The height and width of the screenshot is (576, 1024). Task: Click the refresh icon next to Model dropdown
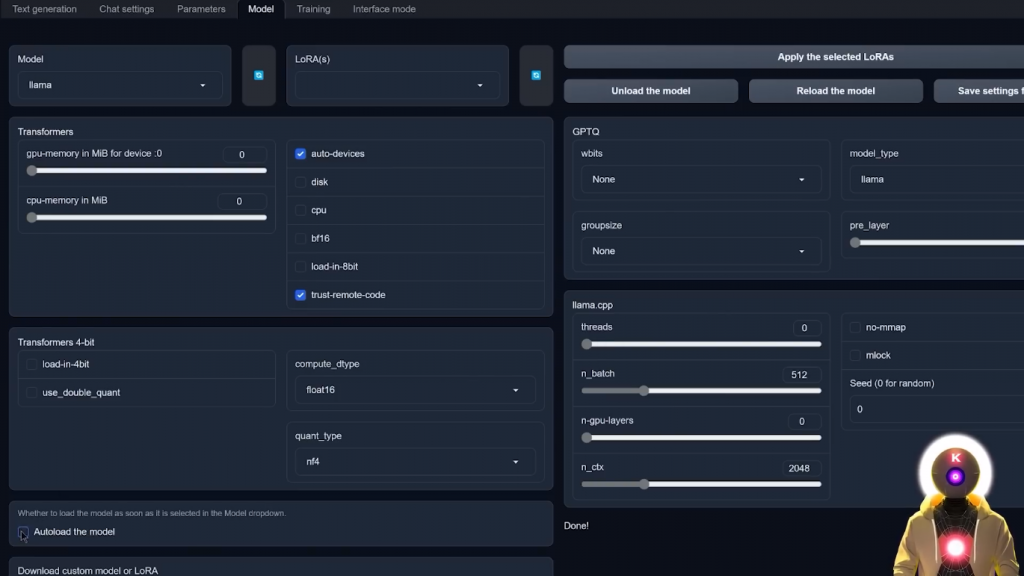258,75
